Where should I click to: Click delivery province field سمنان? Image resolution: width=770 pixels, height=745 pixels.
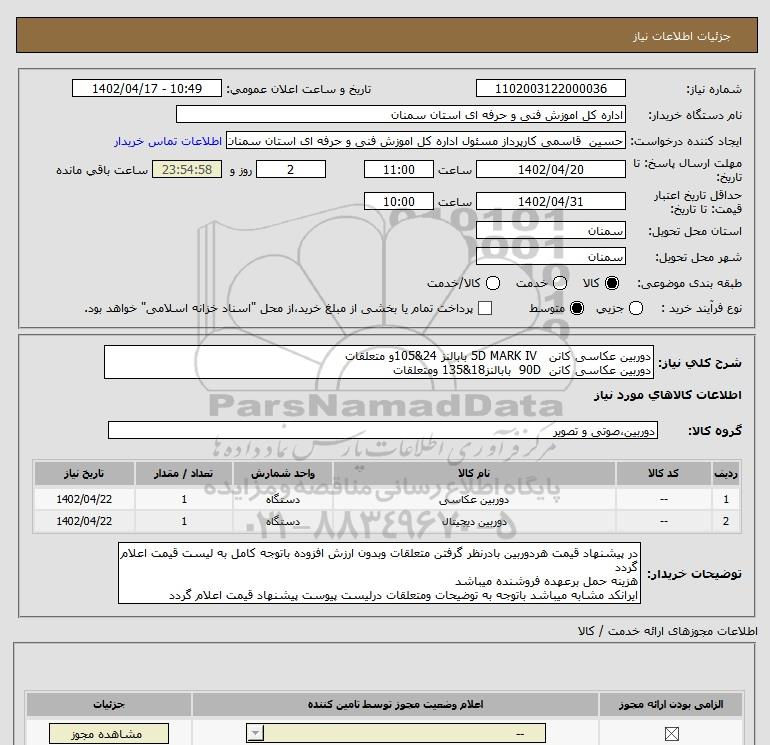click(x=550, y=231)
